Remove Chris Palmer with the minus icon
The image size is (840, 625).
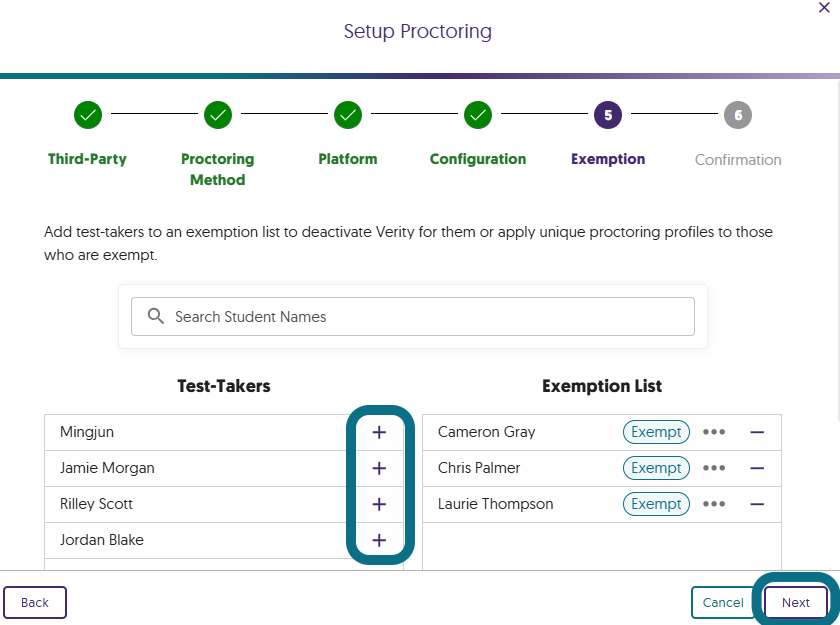[757, 468]
